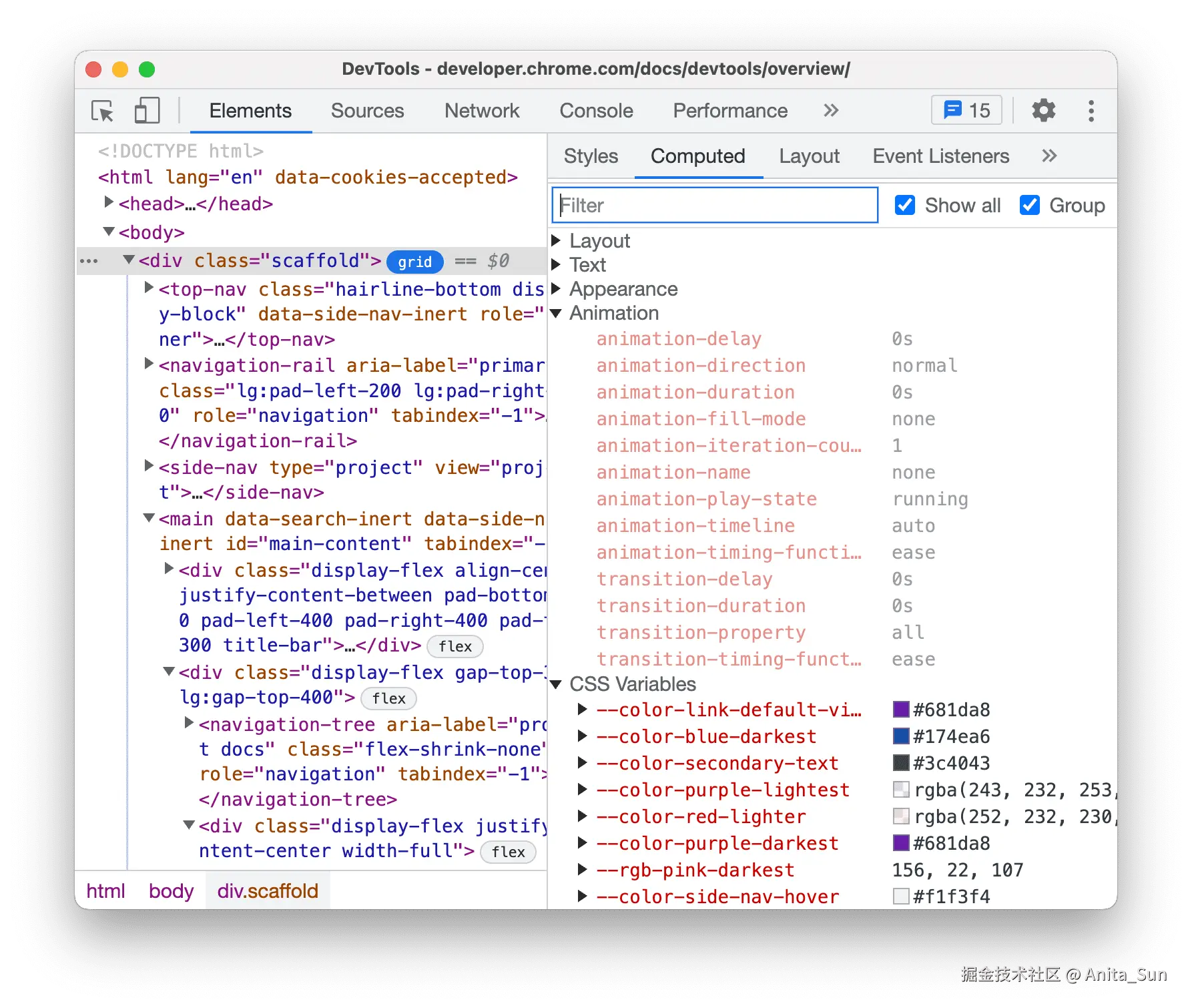Viewport: 1192px width, 1008px height.
Task: Open the three-dot customize menu
Action: tap(1091, 111)
